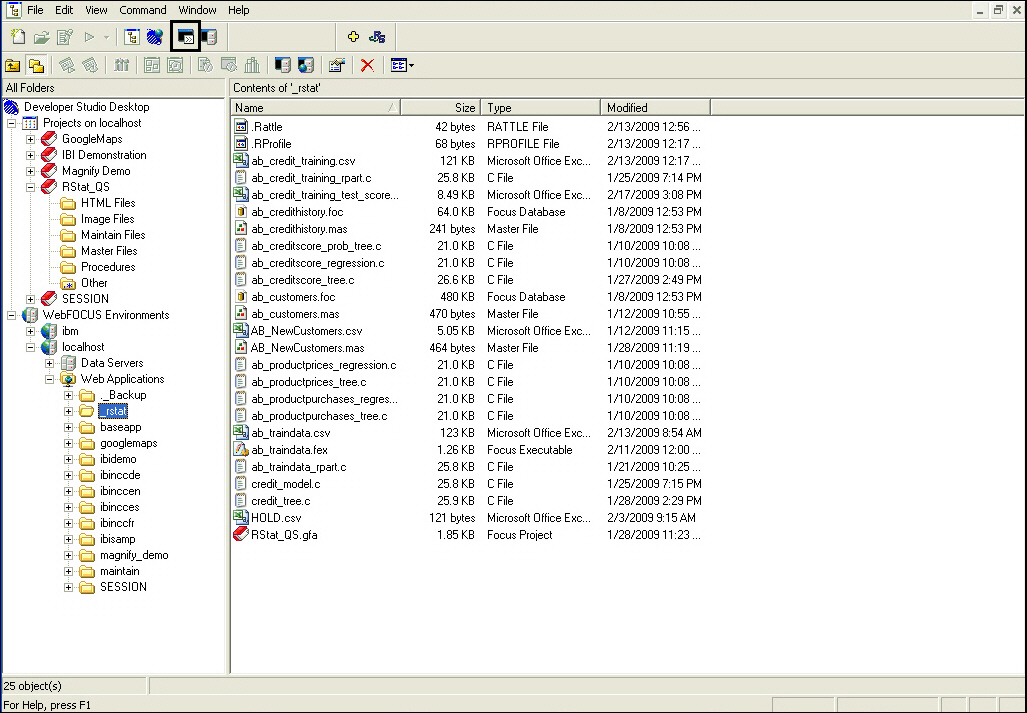Open the command console window icon
Screen dimensions: 1027x713
[x=185, y=37]
